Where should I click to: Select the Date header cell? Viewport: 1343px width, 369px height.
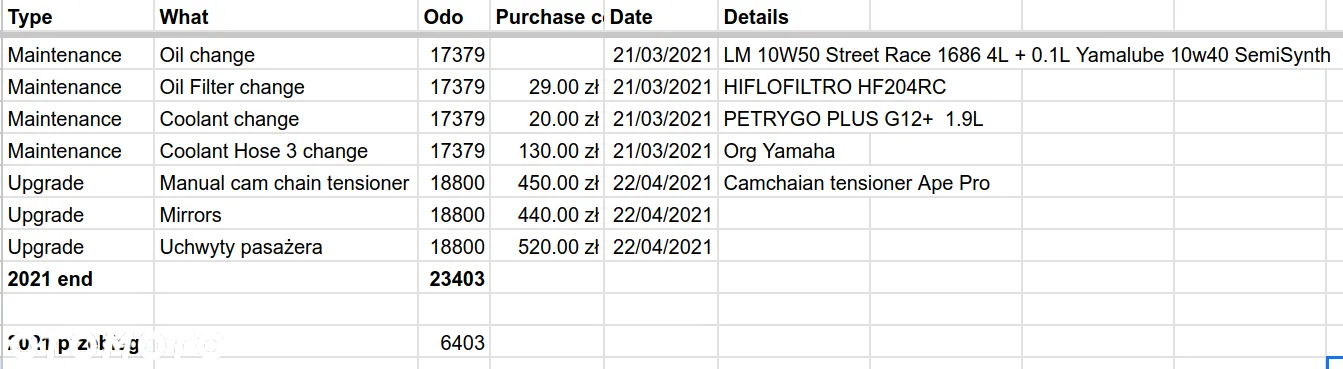point(661,16)
